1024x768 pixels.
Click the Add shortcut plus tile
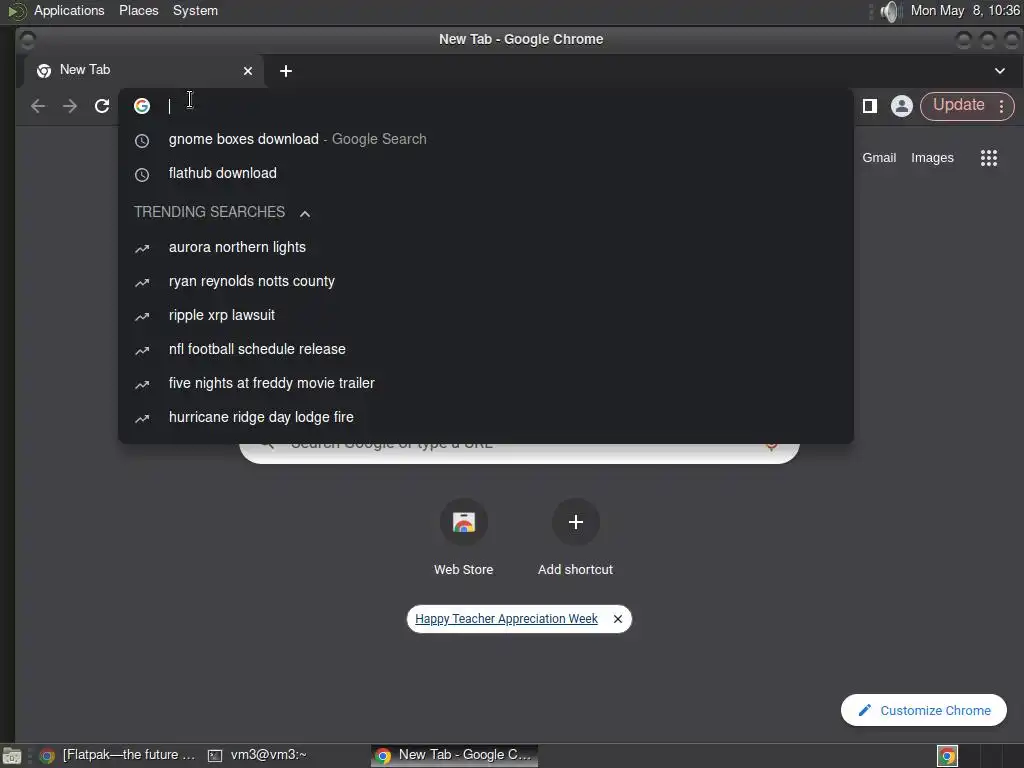point(575,522)
